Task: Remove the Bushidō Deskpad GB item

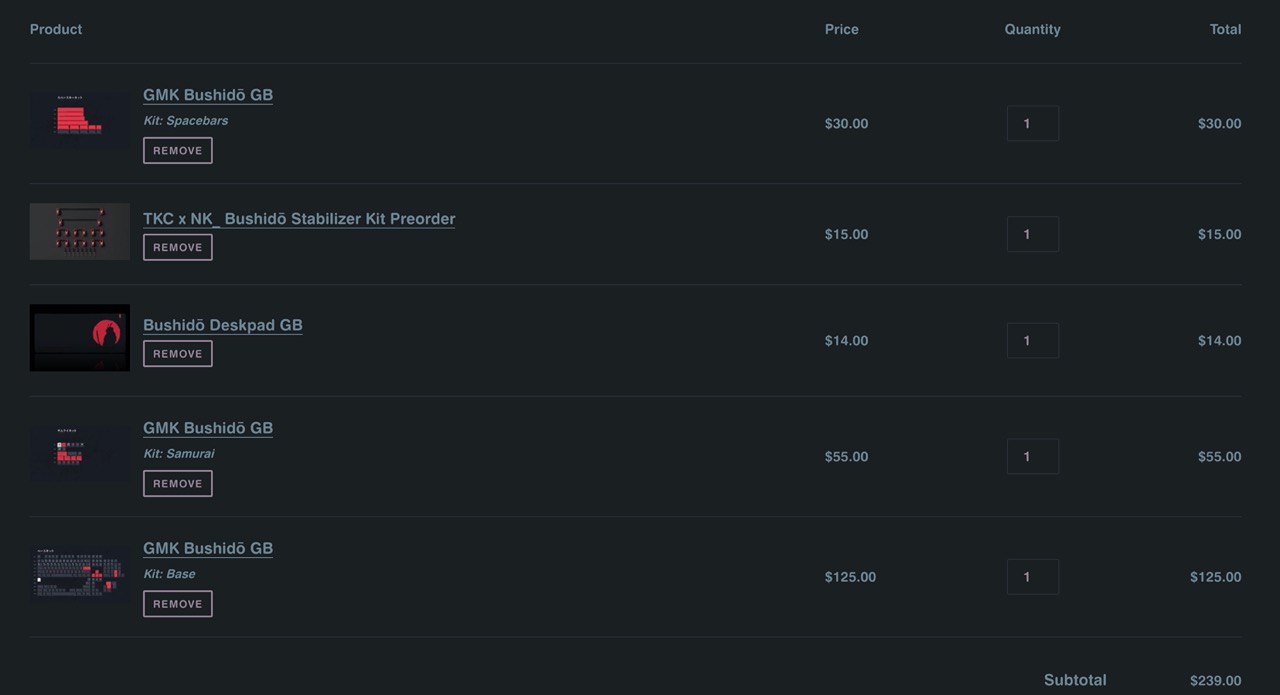Action: tap(178, 354)
